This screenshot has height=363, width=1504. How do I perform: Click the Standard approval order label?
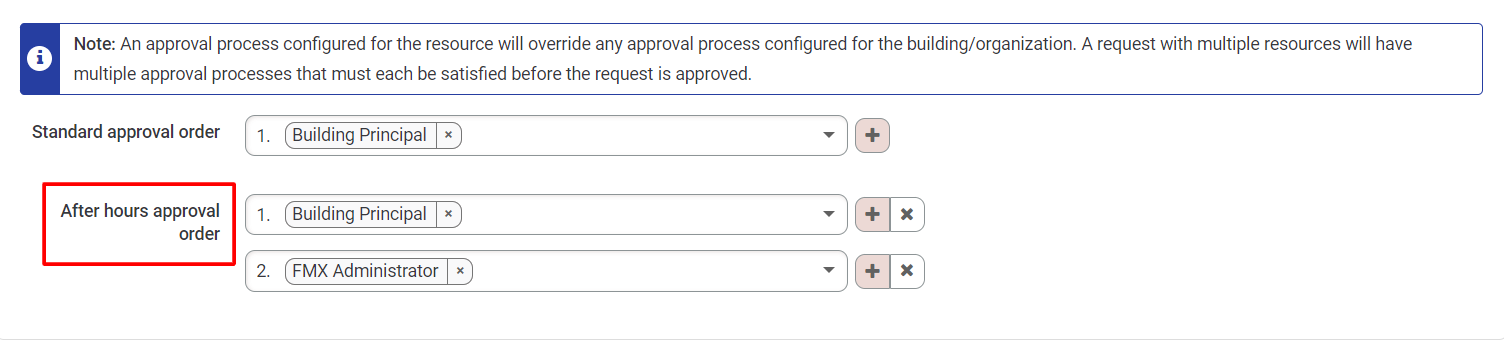tap(126, 132)
